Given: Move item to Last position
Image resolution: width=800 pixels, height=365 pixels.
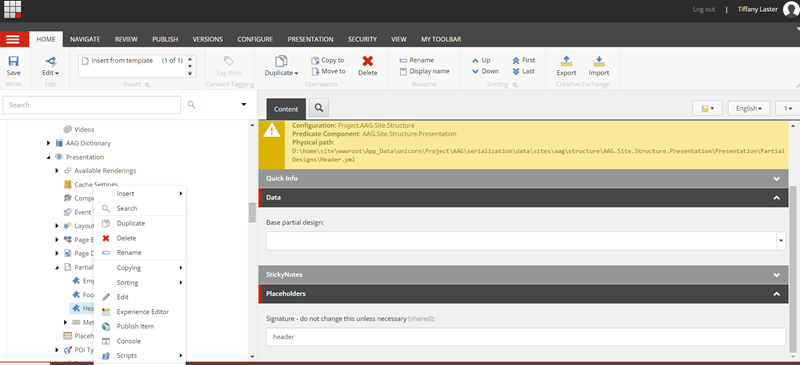Looking at the screenshot, I should point(523,71).
